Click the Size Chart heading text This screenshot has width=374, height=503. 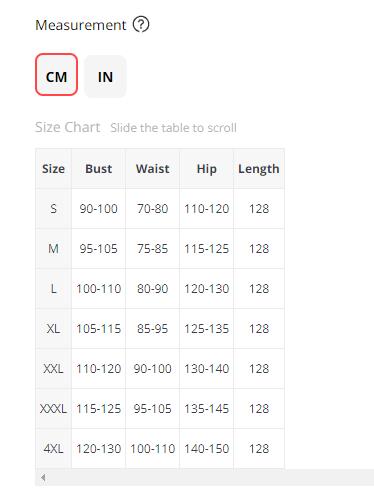68,127
